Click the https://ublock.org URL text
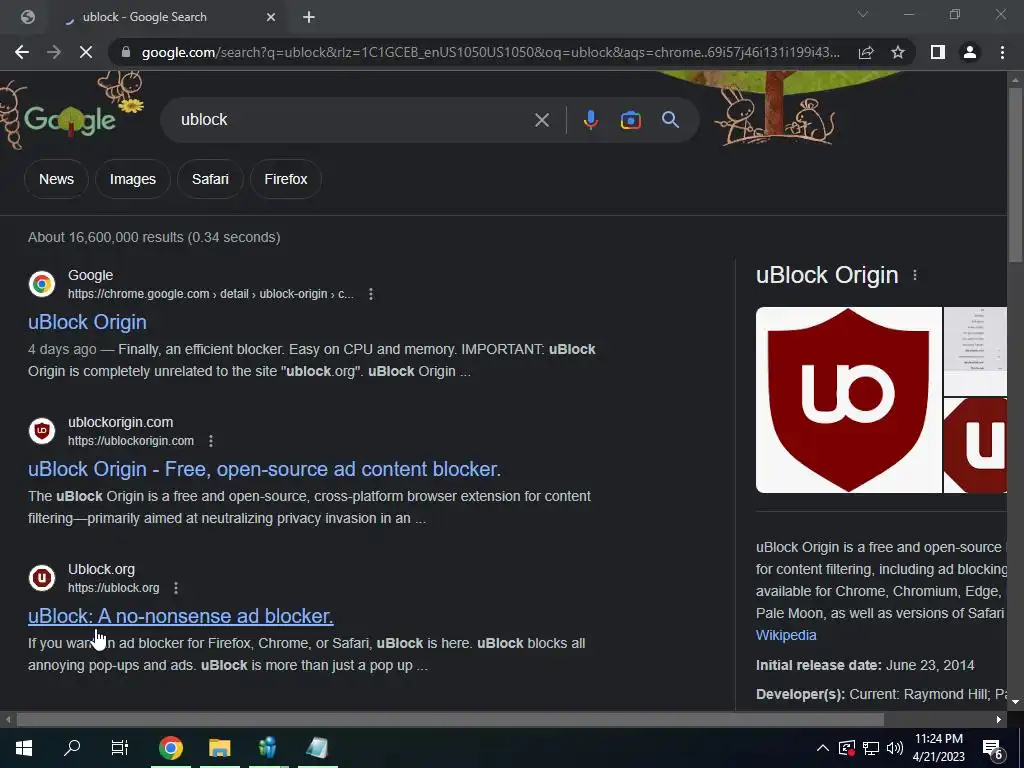Image resolution: width=1024 pixels, height=768 pixels. pyautogui.click(x=114, y=588)
